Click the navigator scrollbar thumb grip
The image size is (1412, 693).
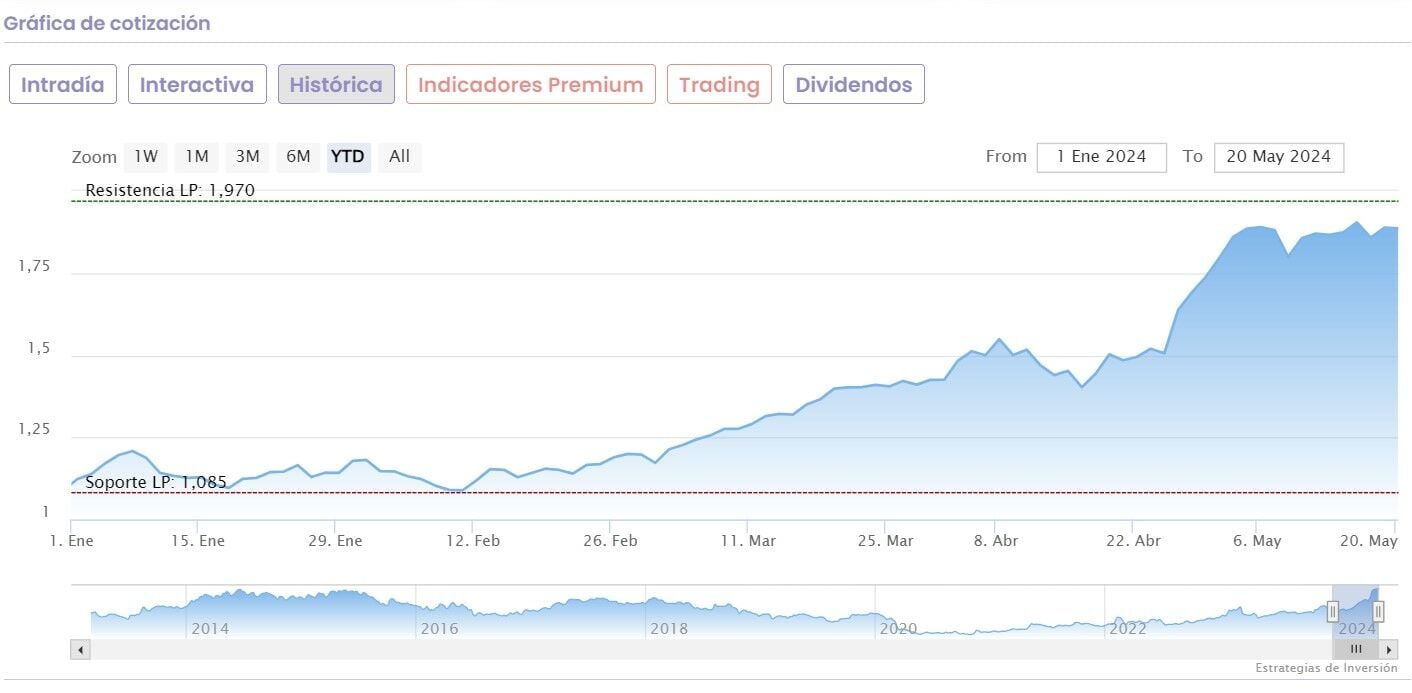[x=1356, y=650]
